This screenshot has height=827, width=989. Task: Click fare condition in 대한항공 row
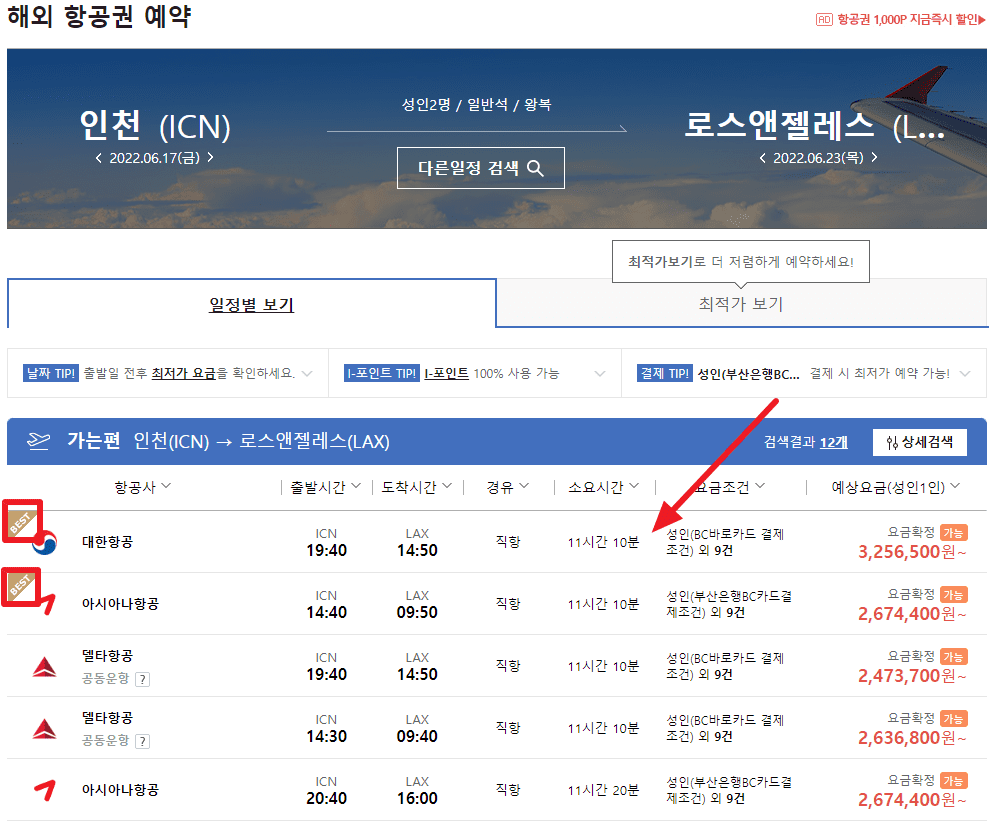(x=725, y=542)
